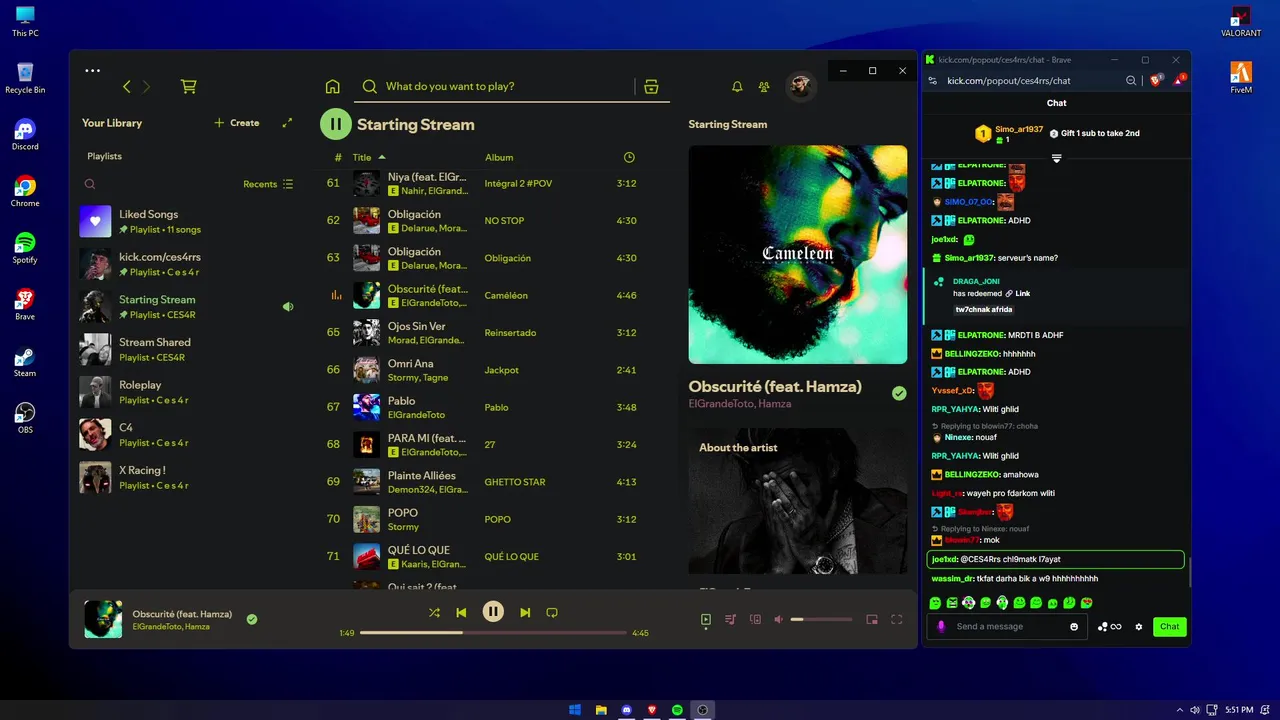The image size is (1280, 720).
Task: Skip to the previous track
Action: tap(461, 612)
